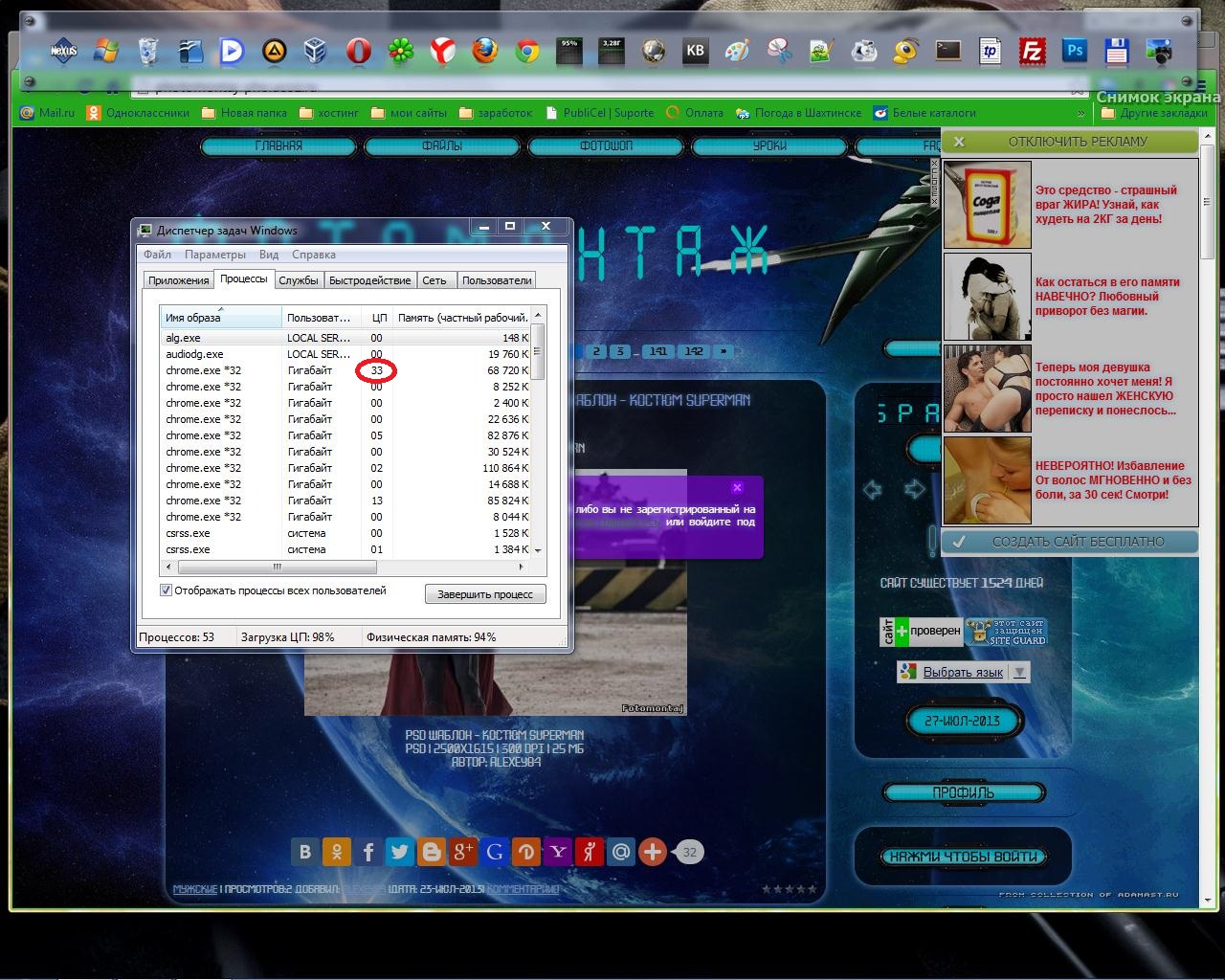This screenshot has width=1225, height=980.
Task: Switch to the Сеть tab
Action: pos(434,280)
